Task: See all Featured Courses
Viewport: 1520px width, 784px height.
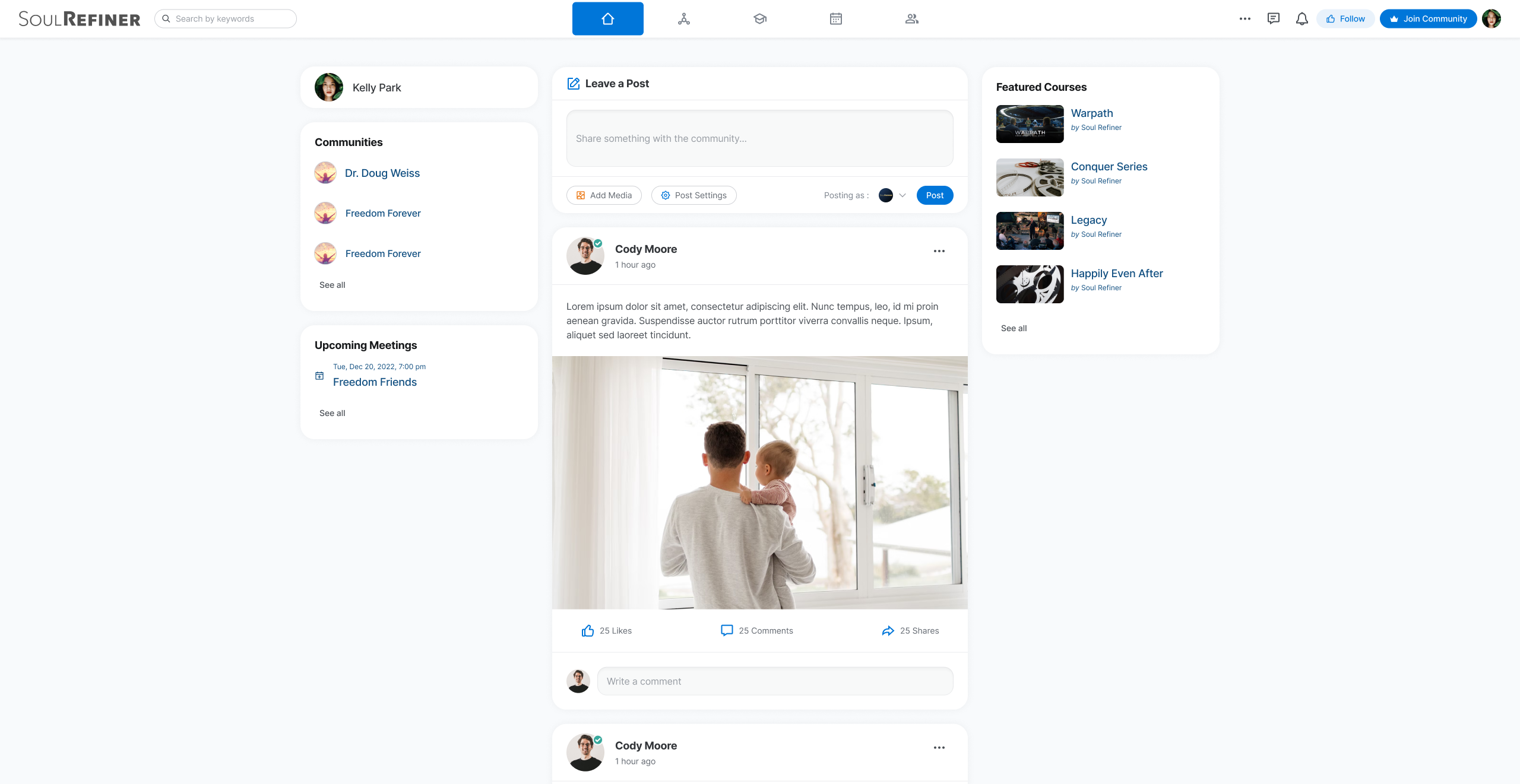Action: click(1014, 328)
